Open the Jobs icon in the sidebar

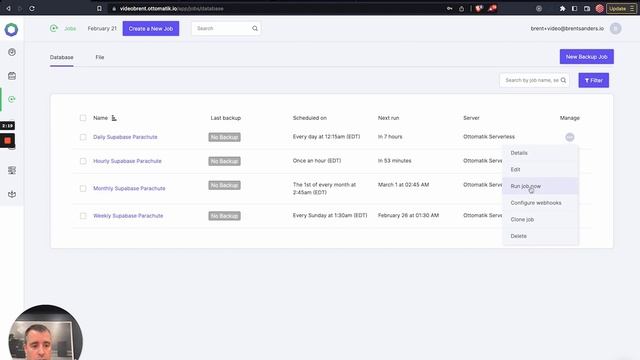tap(12, 99)
